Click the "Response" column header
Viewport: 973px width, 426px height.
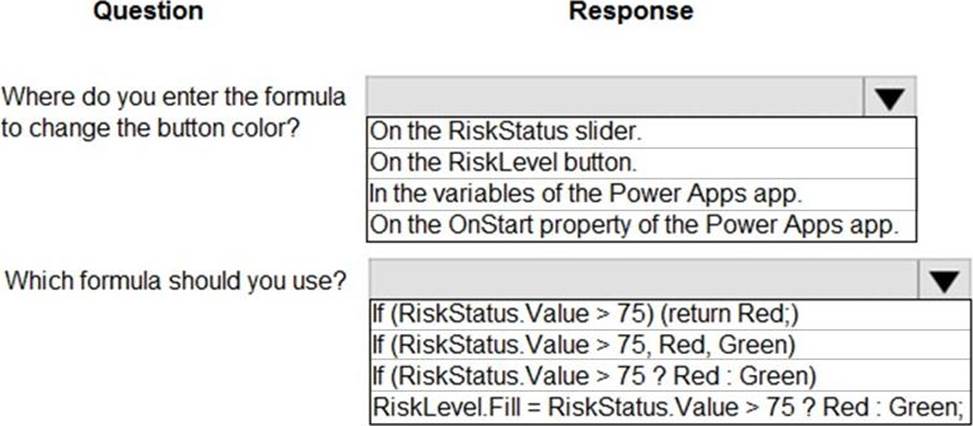coord(631,12)
